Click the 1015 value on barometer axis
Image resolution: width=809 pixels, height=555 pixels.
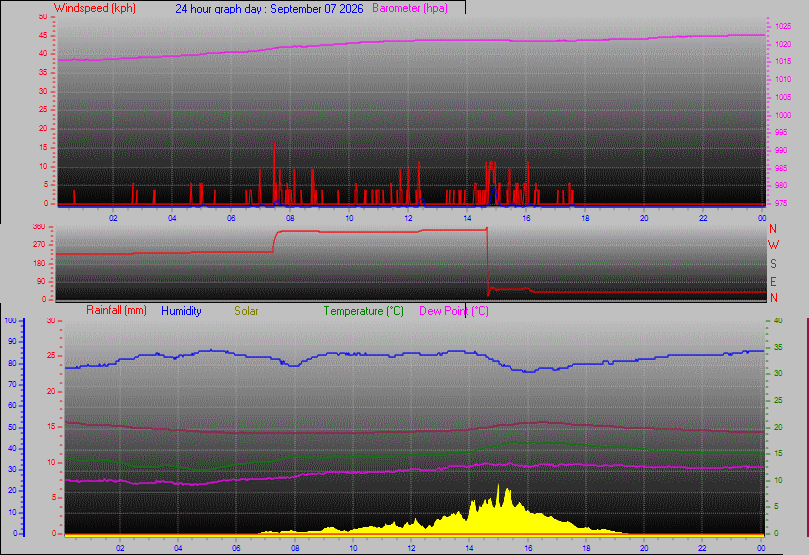coord(783,61)
